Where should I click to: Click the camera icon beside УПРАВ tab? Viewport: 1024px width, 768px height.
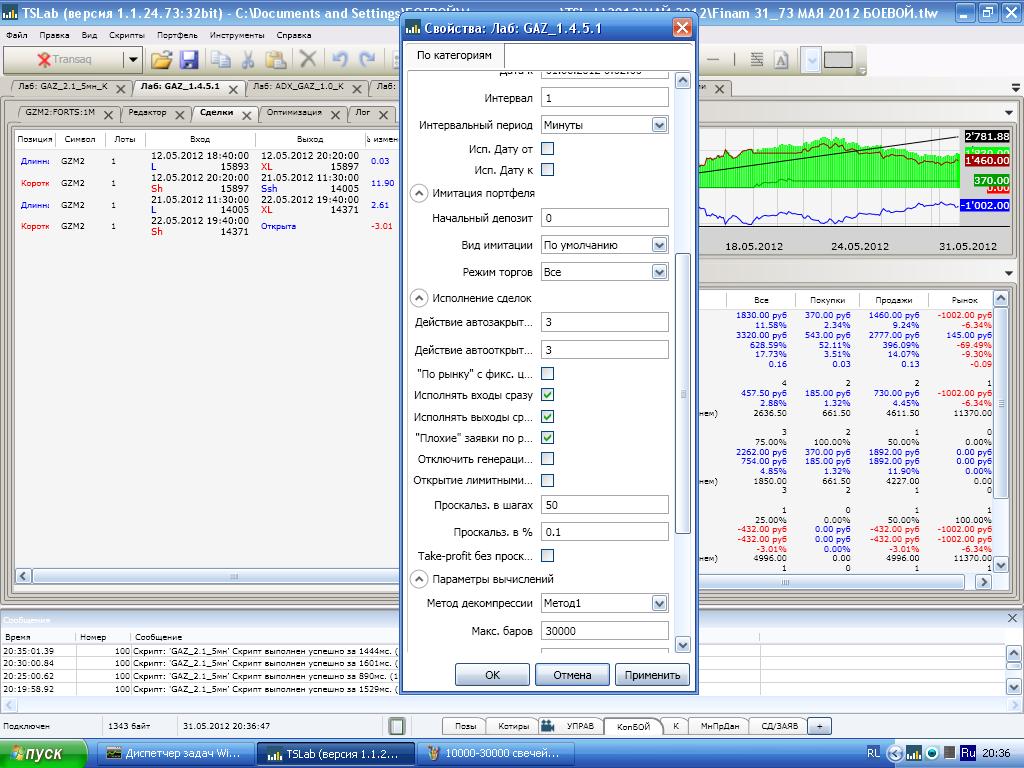pos(547,726)
